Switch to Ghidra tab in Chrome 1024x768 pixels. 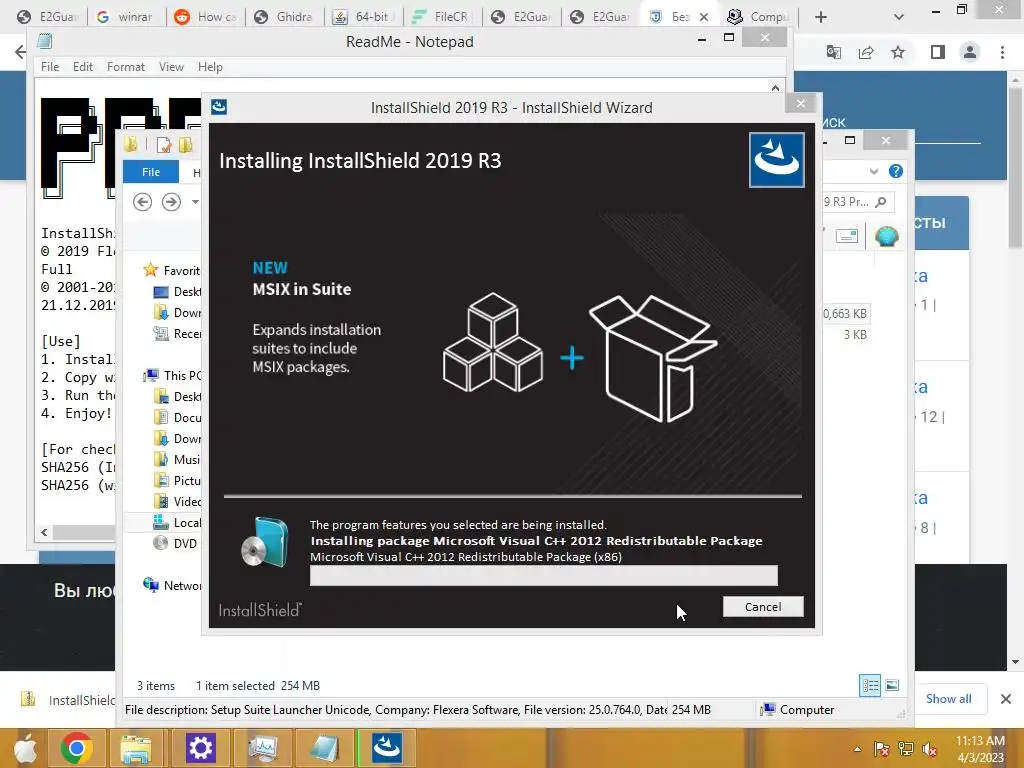[x=284, y=17]
